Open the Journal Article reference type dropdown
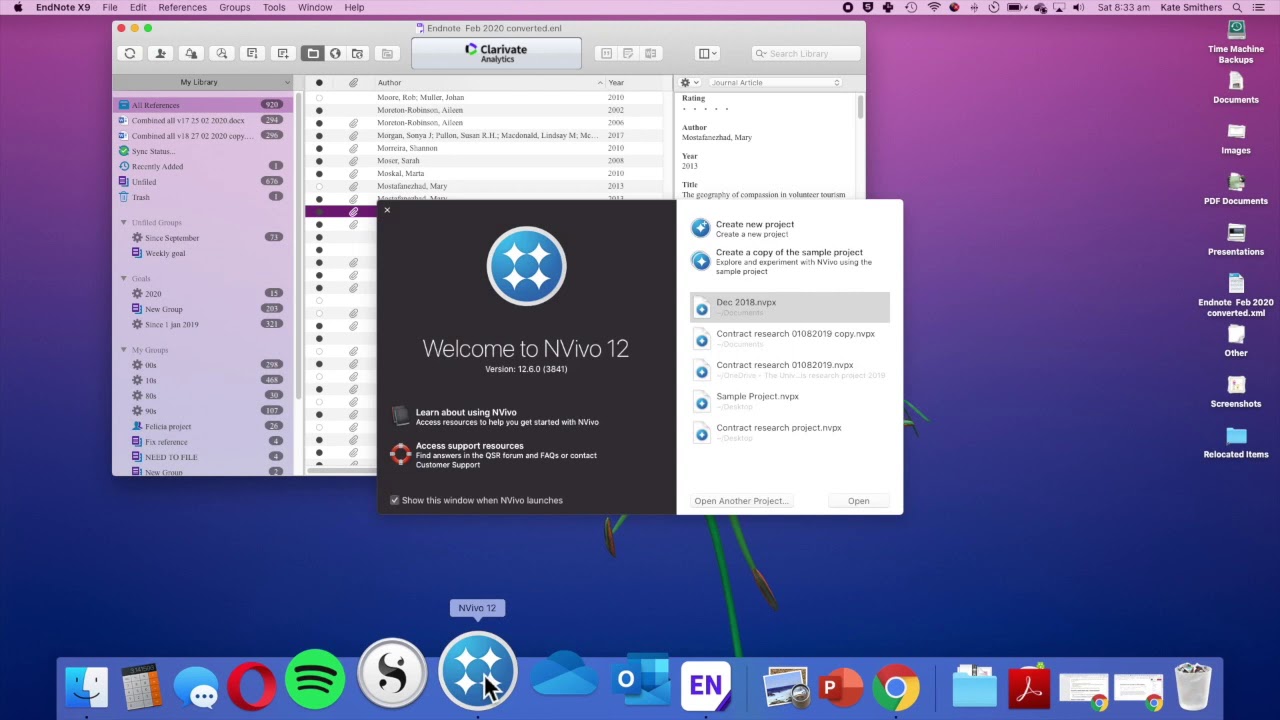Image resolution: width=1280 pixels, height=720 pixels. tap(775, 82)
